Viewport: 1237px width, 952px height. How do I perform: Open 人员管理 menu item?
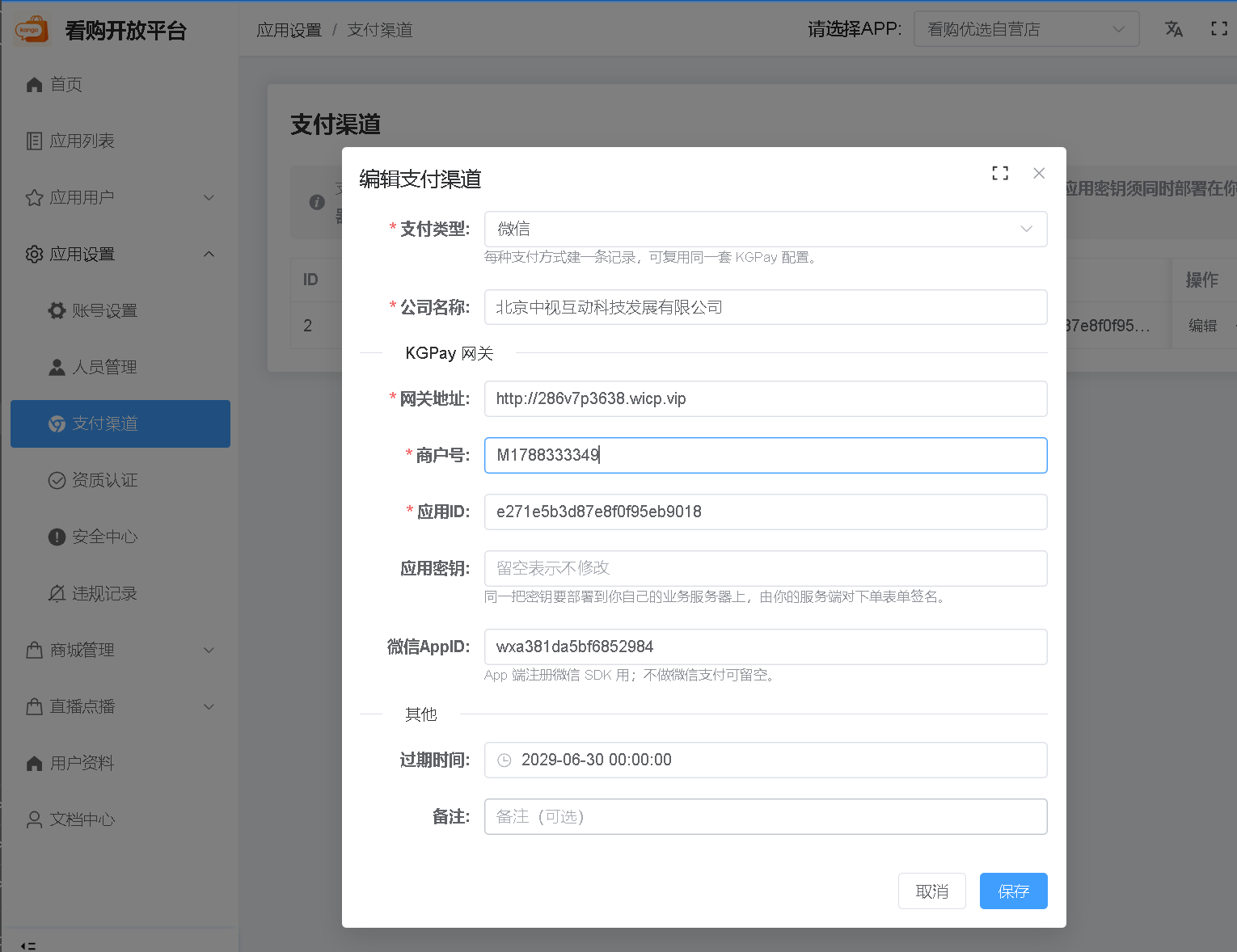coord(120,367)
